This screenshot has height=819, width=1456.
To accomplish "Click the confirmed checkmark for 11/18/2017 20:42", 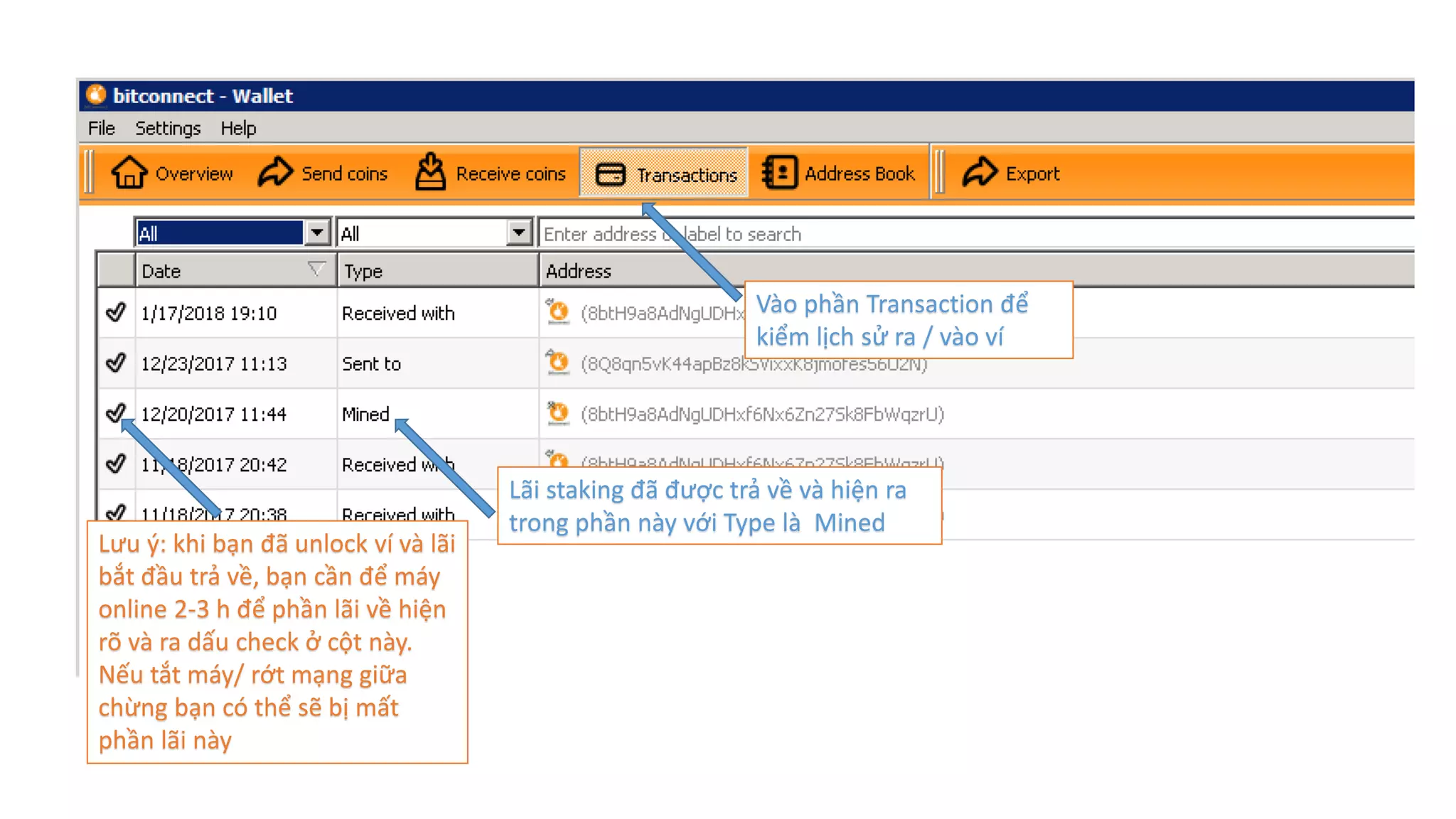I will pos(115,464).
